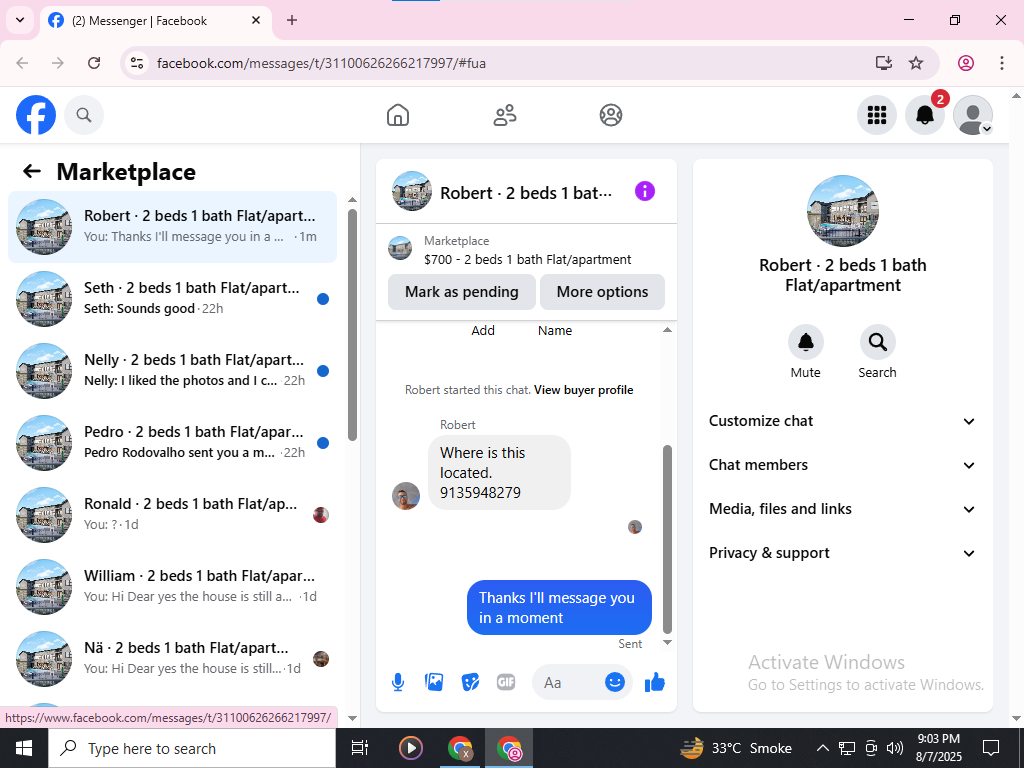Focus the Aa message input field
Viewport: 1024px width, 768px height.
pos(568,682)
